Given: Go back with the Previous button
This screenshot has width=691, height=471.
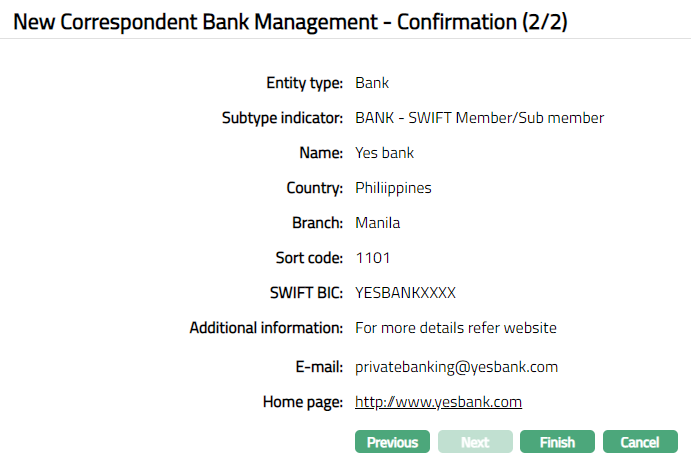Looking at the screenshot, I should [x=392, y=442].
